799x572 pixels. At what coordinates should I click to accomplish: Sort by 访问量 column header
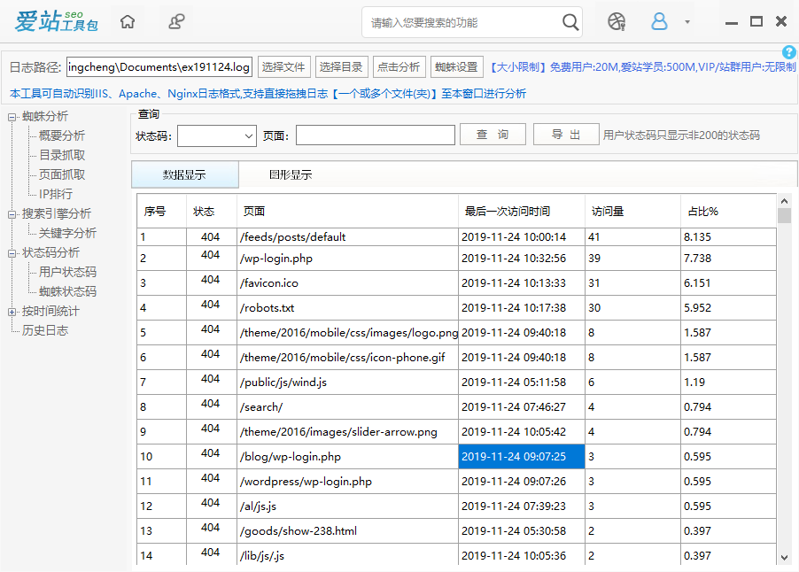point(632,211)
